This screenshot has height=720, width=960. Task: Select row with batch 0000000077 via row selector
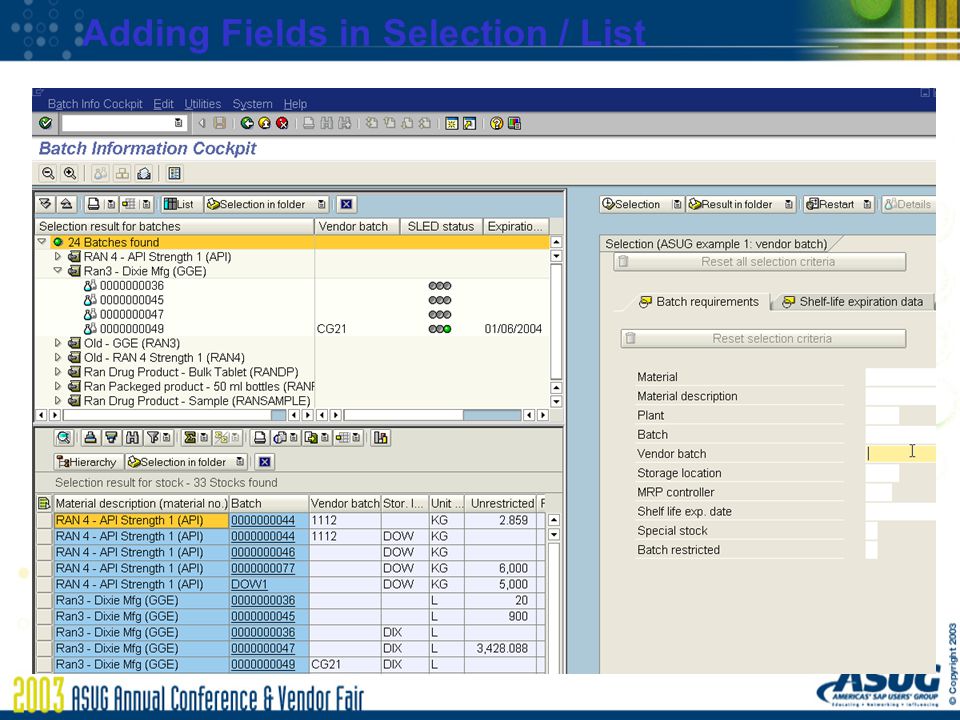[x=44, y=568]
